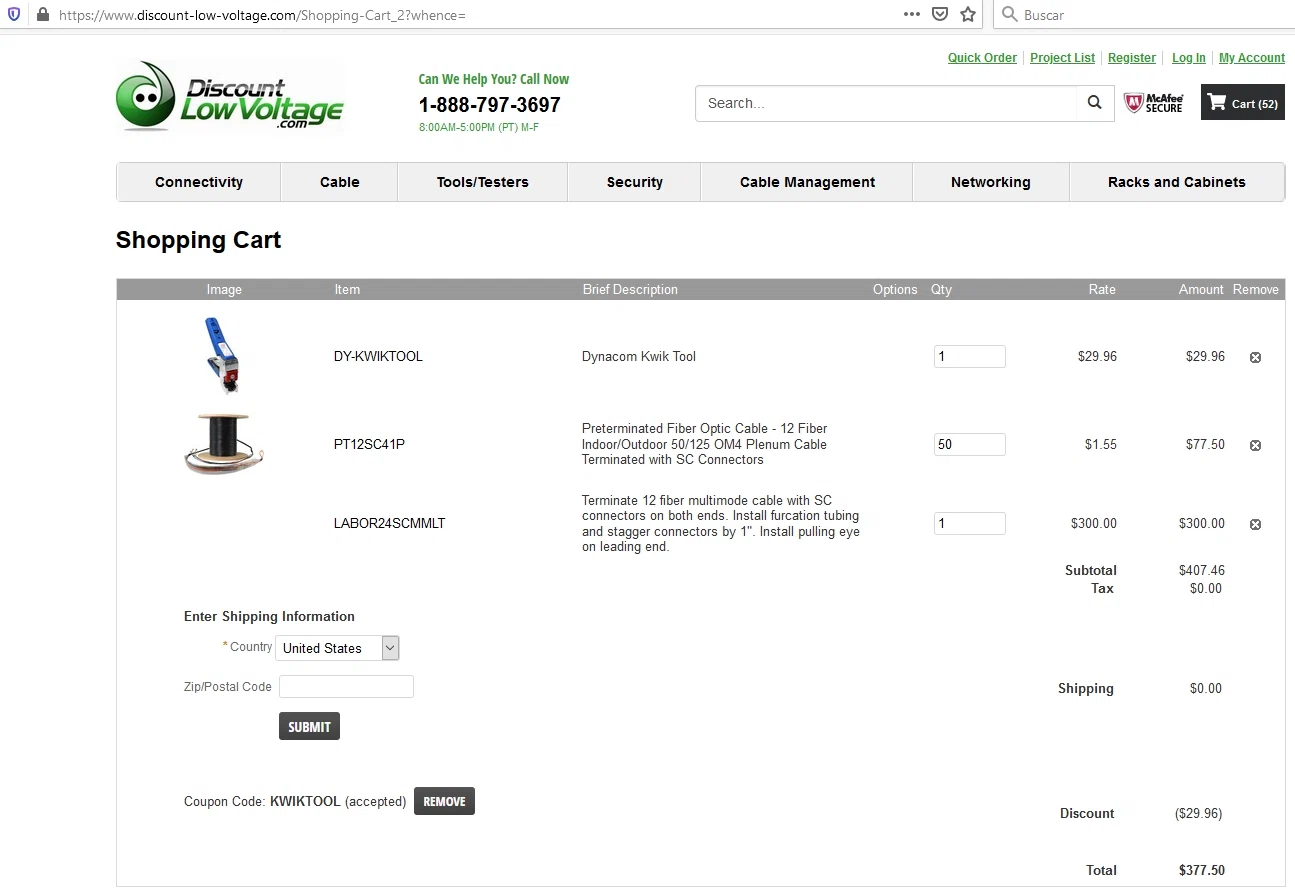Screen dimensions: 1295x891
Task: Open the Cable Management menu
Action: point(807,182)
